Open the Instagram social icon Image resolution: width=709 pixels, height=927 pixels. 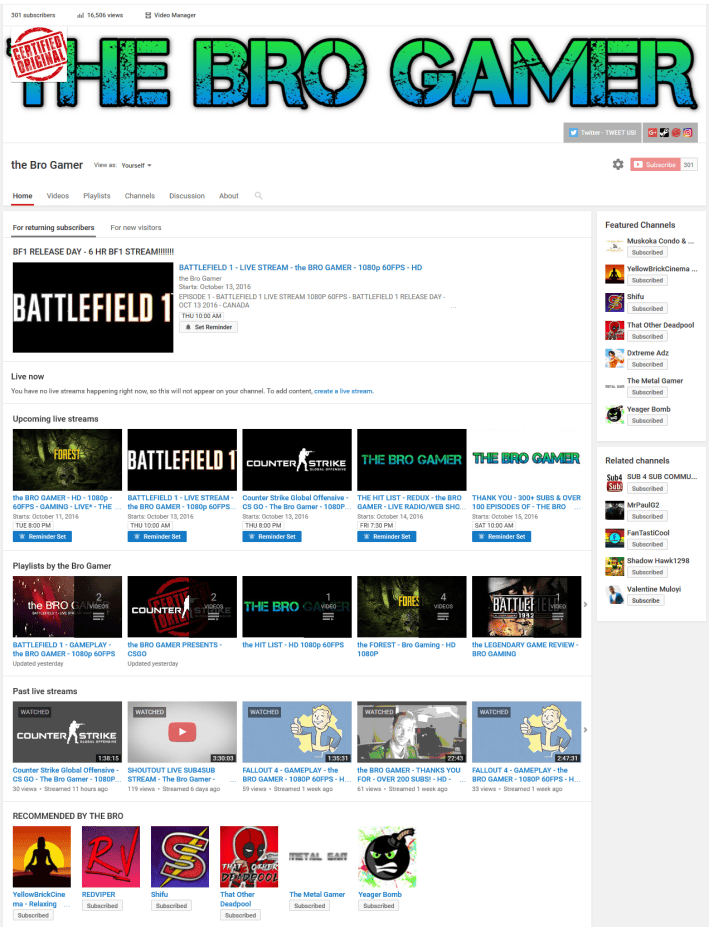[x=688, y=132]
